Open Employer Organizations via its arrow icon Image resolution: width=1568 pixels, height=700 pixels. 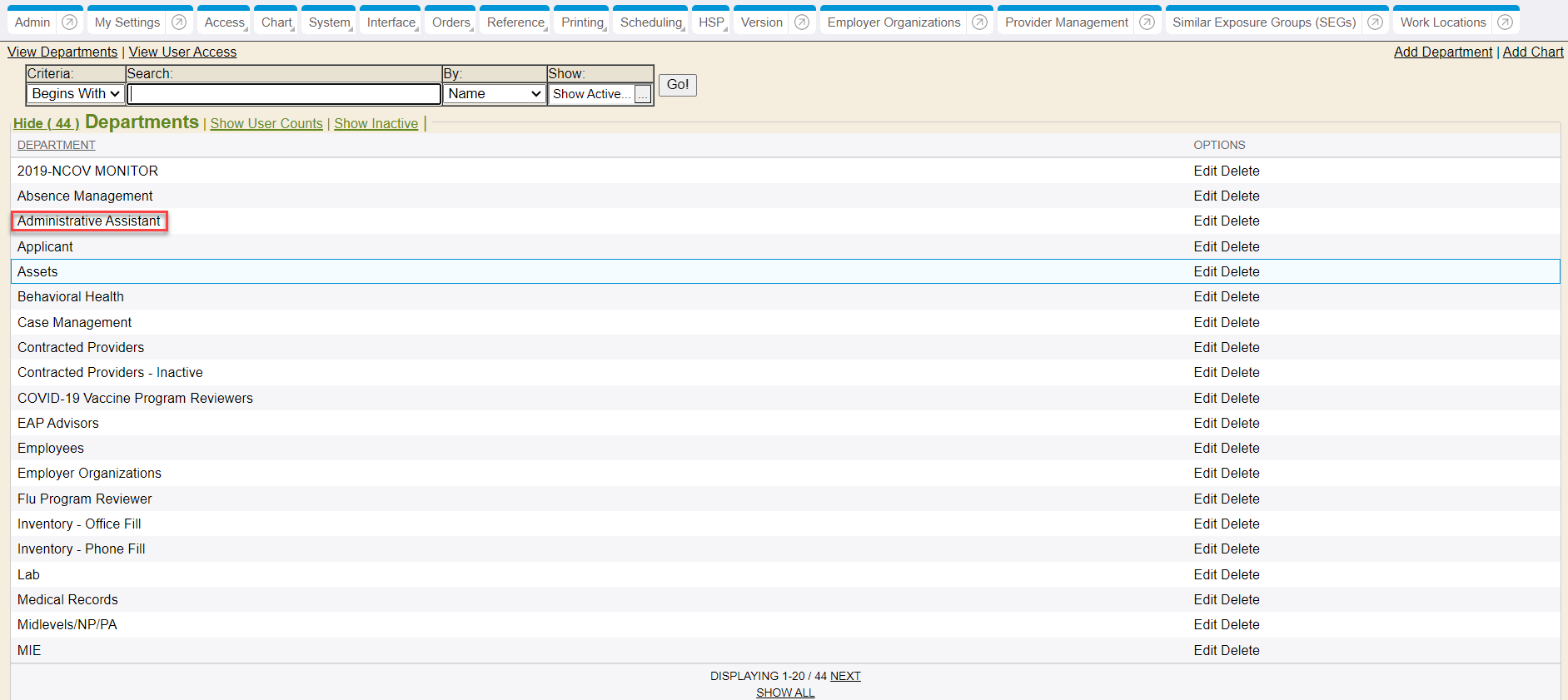point(980,22)
